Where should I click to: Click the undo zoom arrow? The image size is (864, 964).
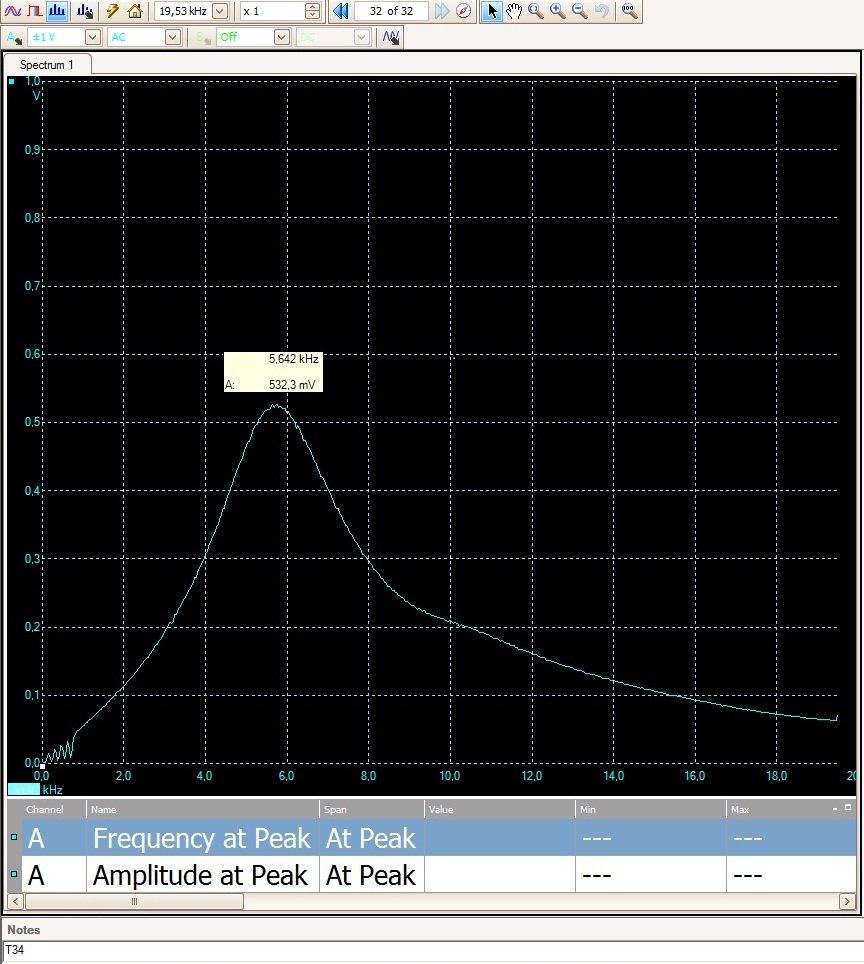pyautogui.click(x=602, y=11)
